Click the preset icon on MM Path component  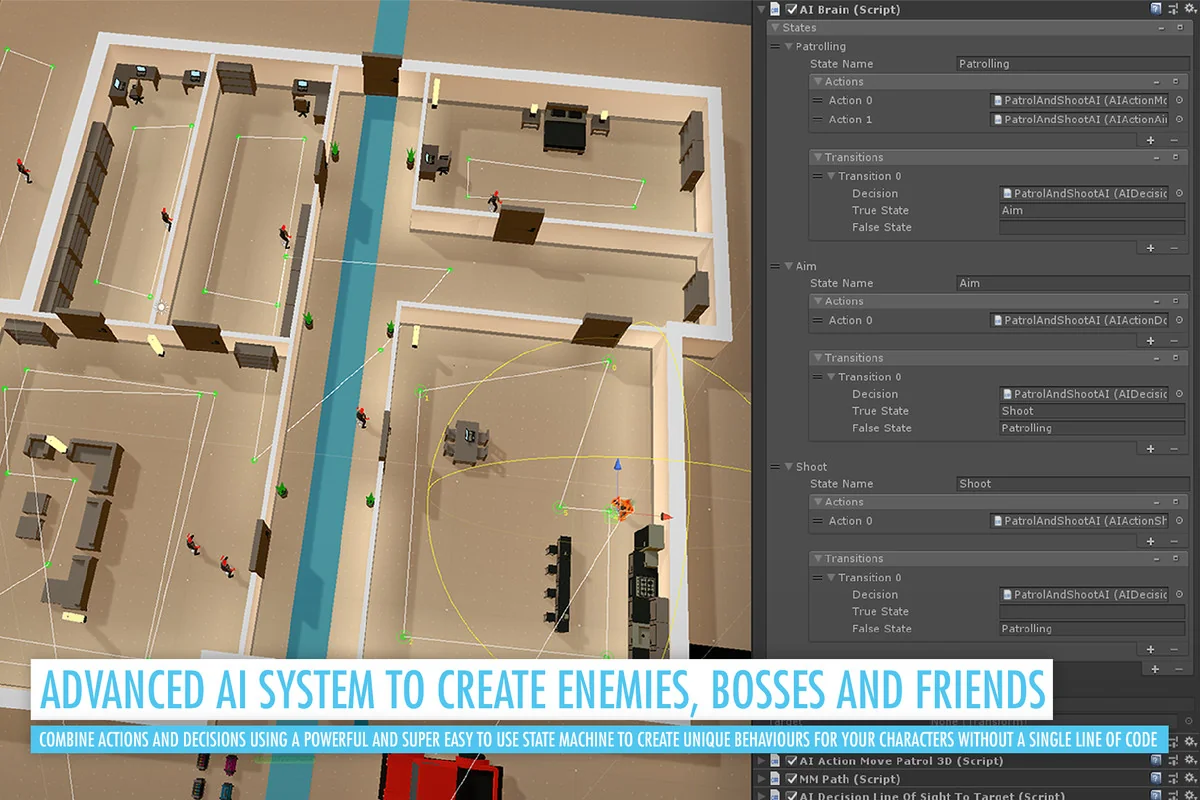pos(1173,778)
